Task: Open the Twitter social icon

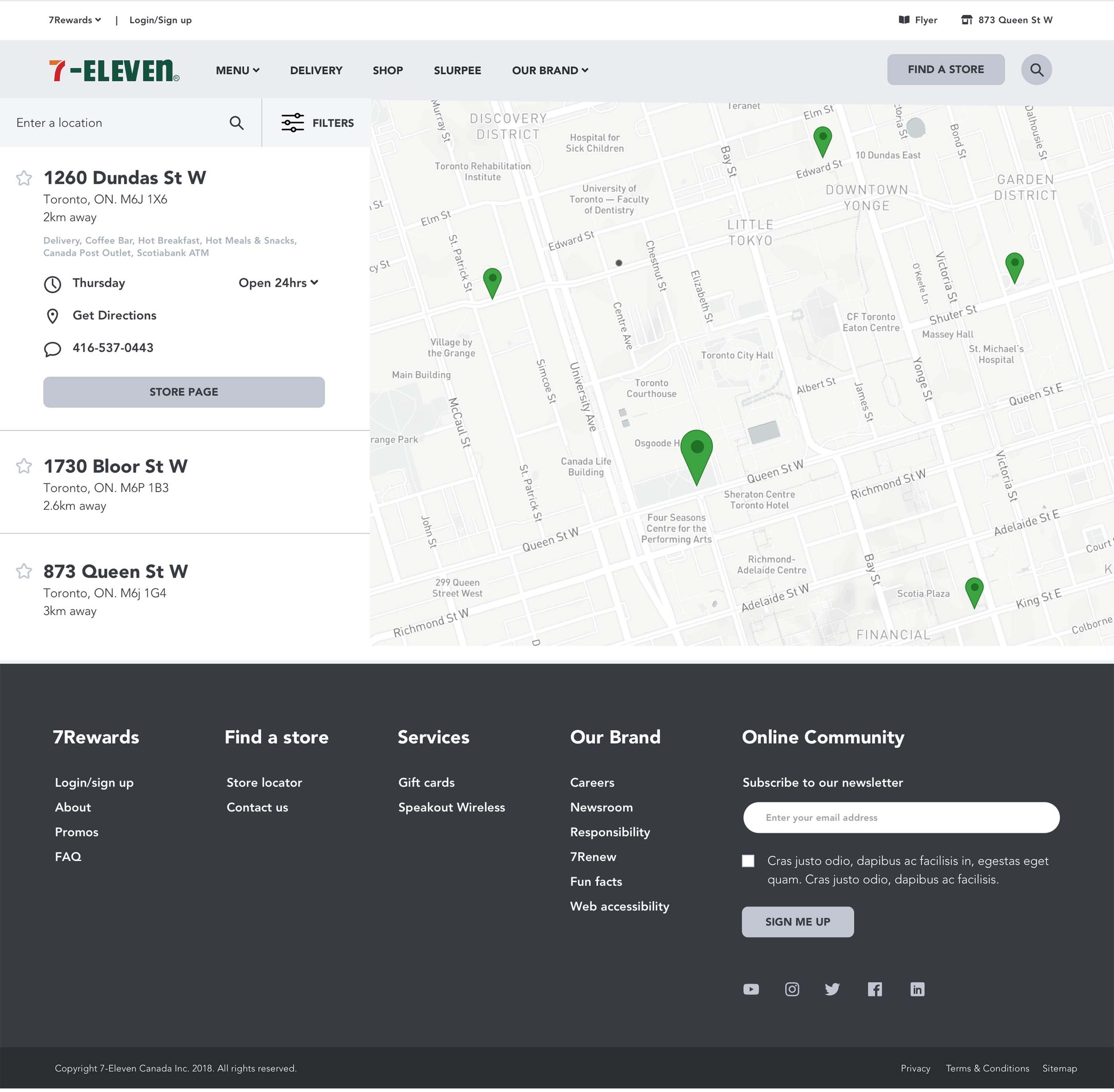Action: click(x=832, y=989)
